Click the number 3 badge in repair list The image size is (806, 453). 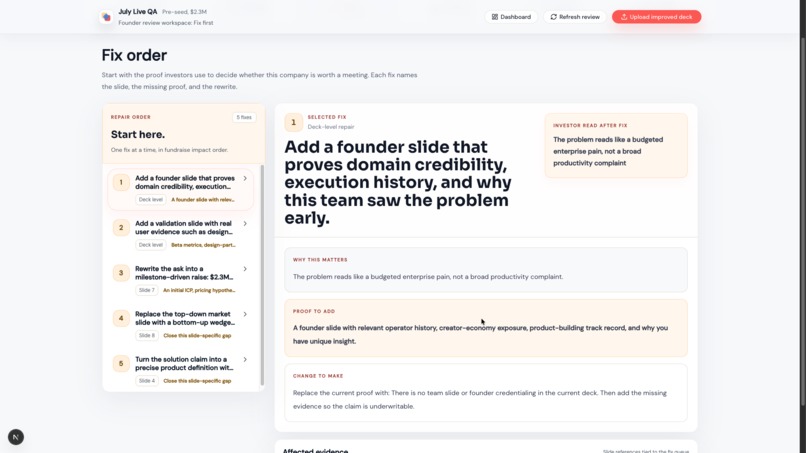coord(121,273)
